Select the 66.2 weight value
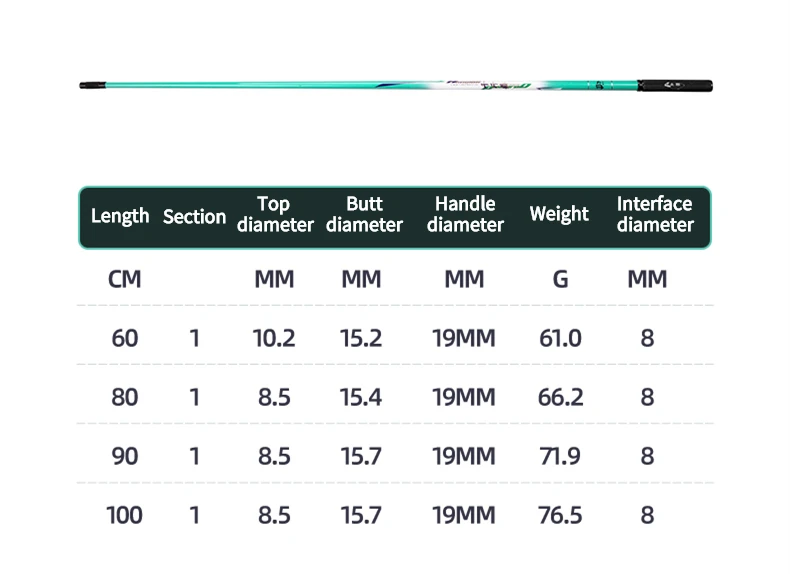This screenshot has width=790, height=574. click(560, 398)
